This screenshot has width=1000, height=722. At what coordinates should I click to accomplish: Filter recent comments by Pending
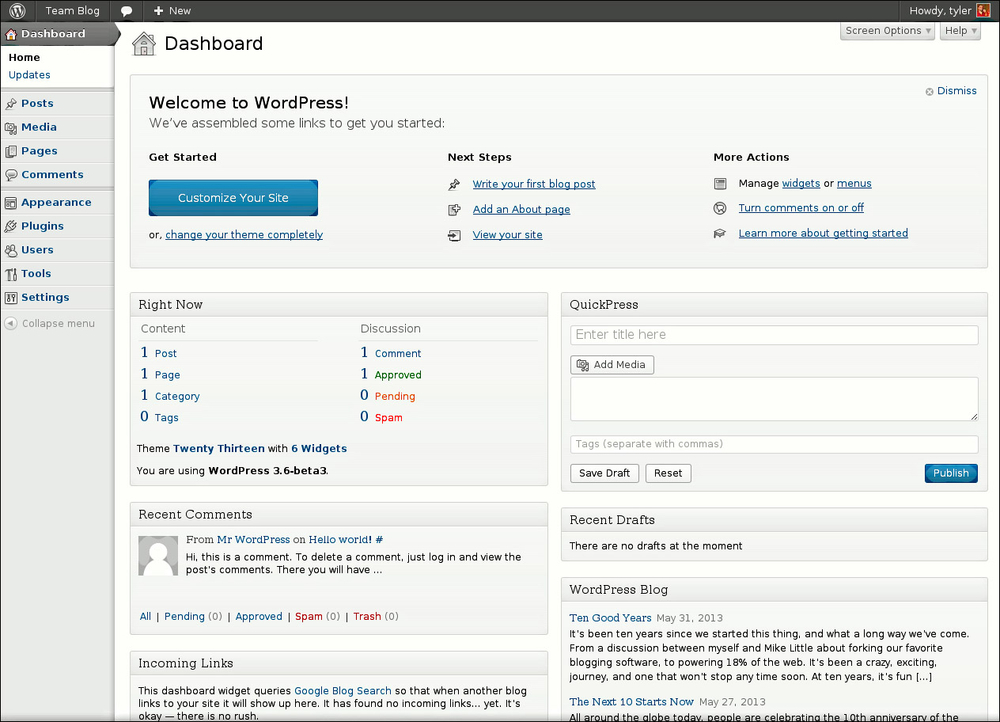pos(184,616)
